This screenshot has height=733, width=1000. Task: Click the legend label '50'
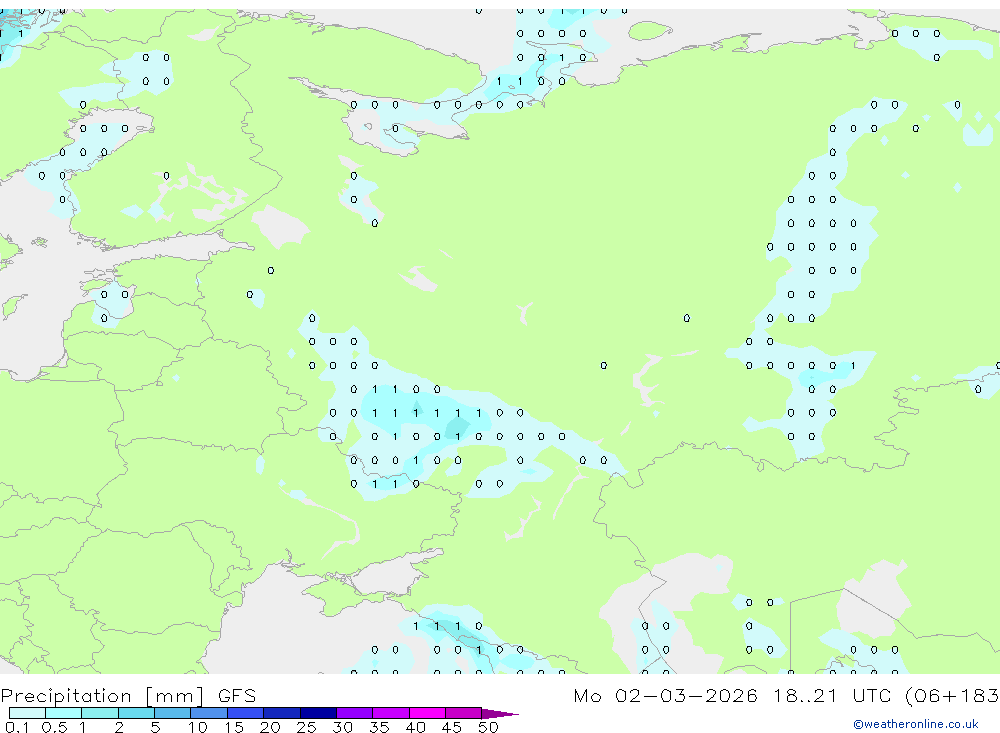[488, 727]
